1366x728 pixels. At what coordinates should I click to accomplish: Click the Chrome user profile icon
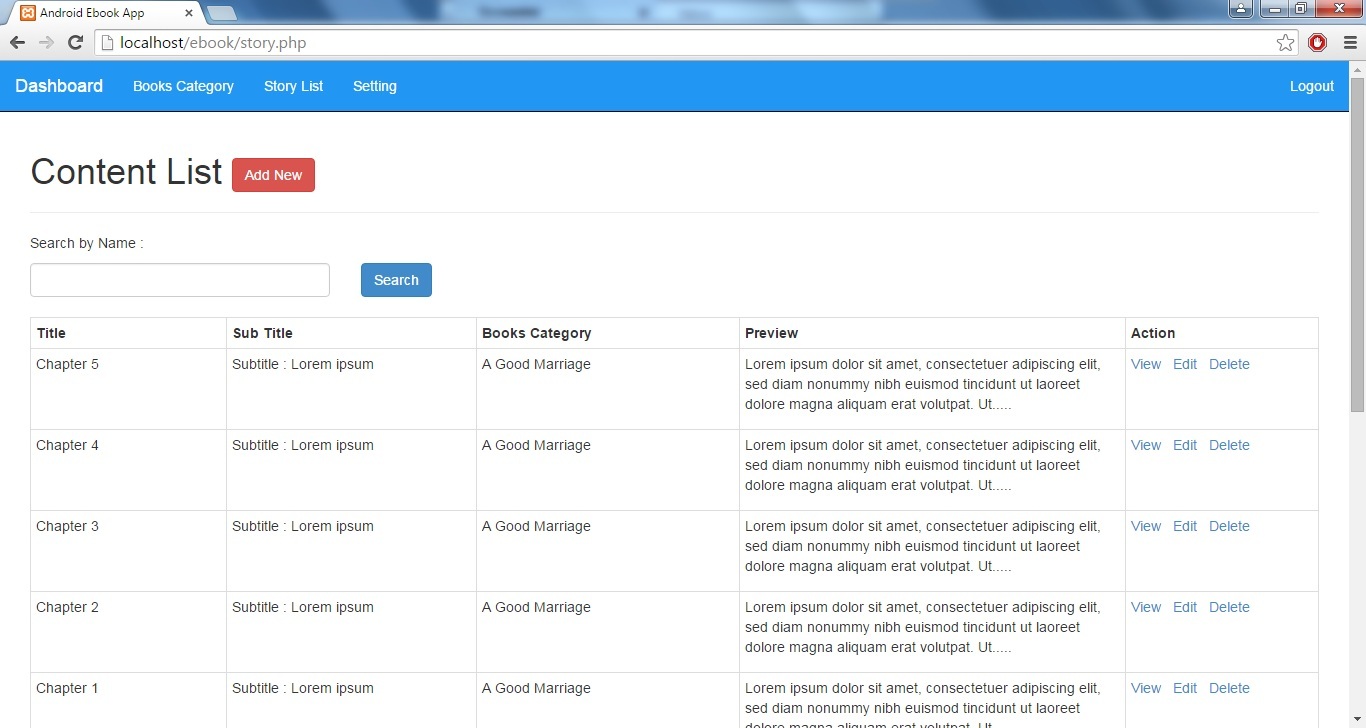[1240, 9]
